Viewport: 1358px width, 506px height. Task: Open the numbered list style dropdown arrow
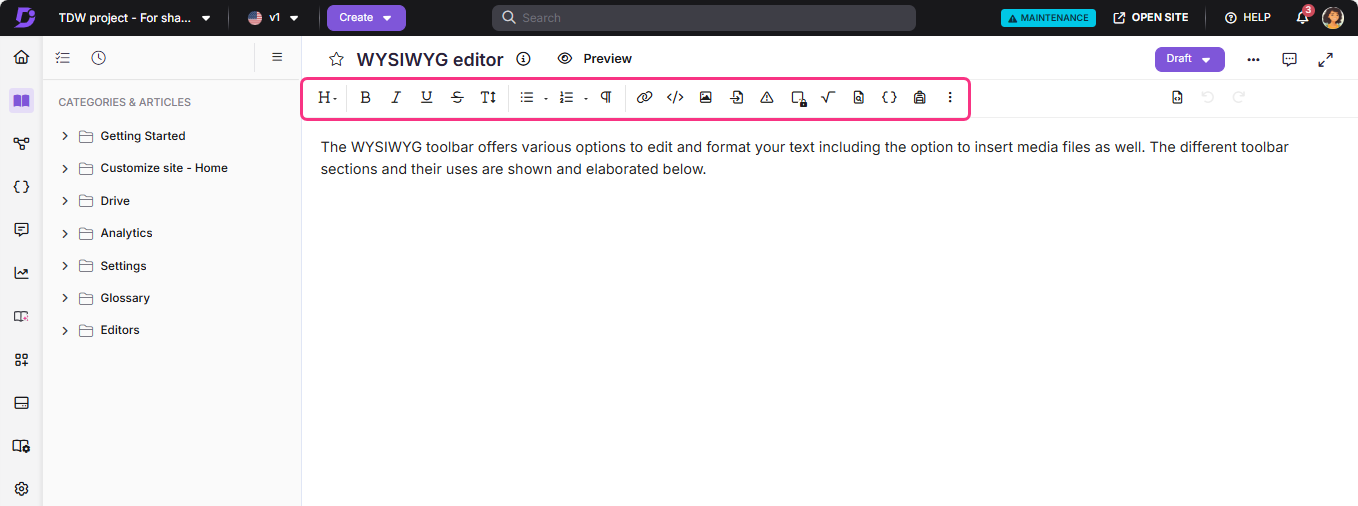[x=586, y=98]
